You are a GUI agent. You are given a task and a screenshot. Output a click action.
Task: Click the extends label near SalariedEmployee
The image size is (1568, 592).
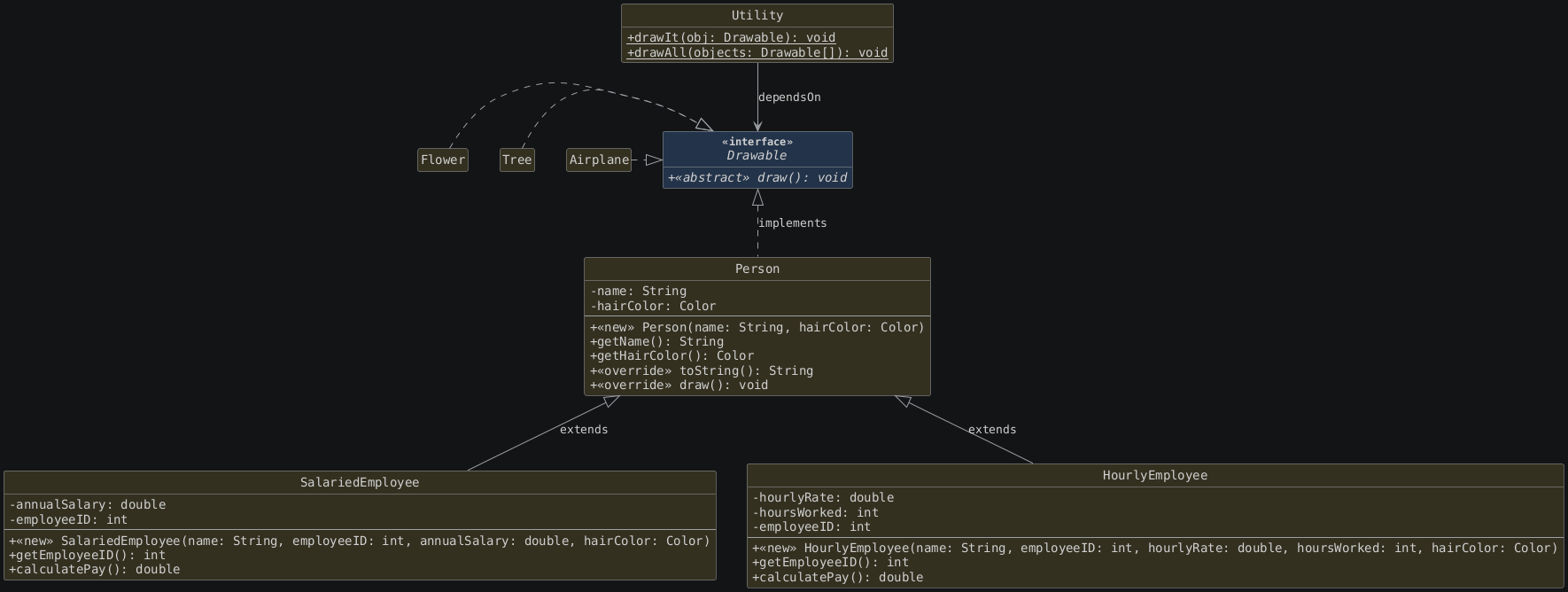click(x=584, y=430)
